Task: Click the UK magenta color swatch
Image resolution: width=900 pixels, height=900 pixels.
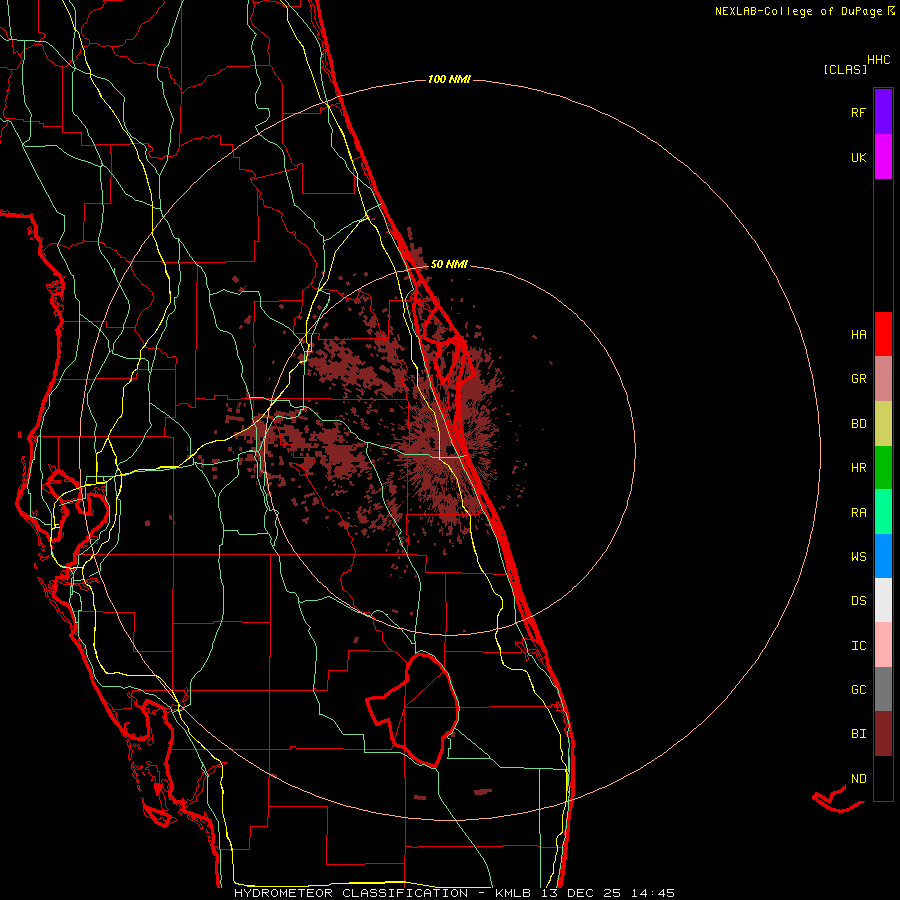Action: tap(883, 157)
